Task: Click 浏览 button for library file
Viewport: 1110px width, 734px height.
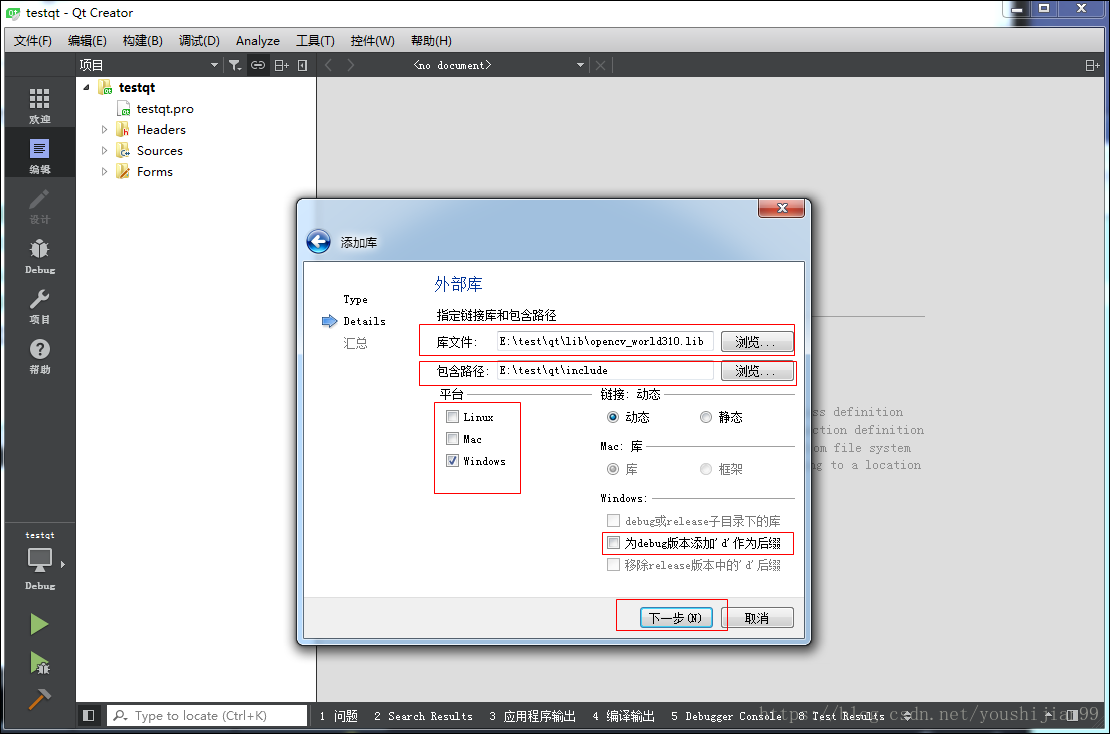Action: [757, 342]
